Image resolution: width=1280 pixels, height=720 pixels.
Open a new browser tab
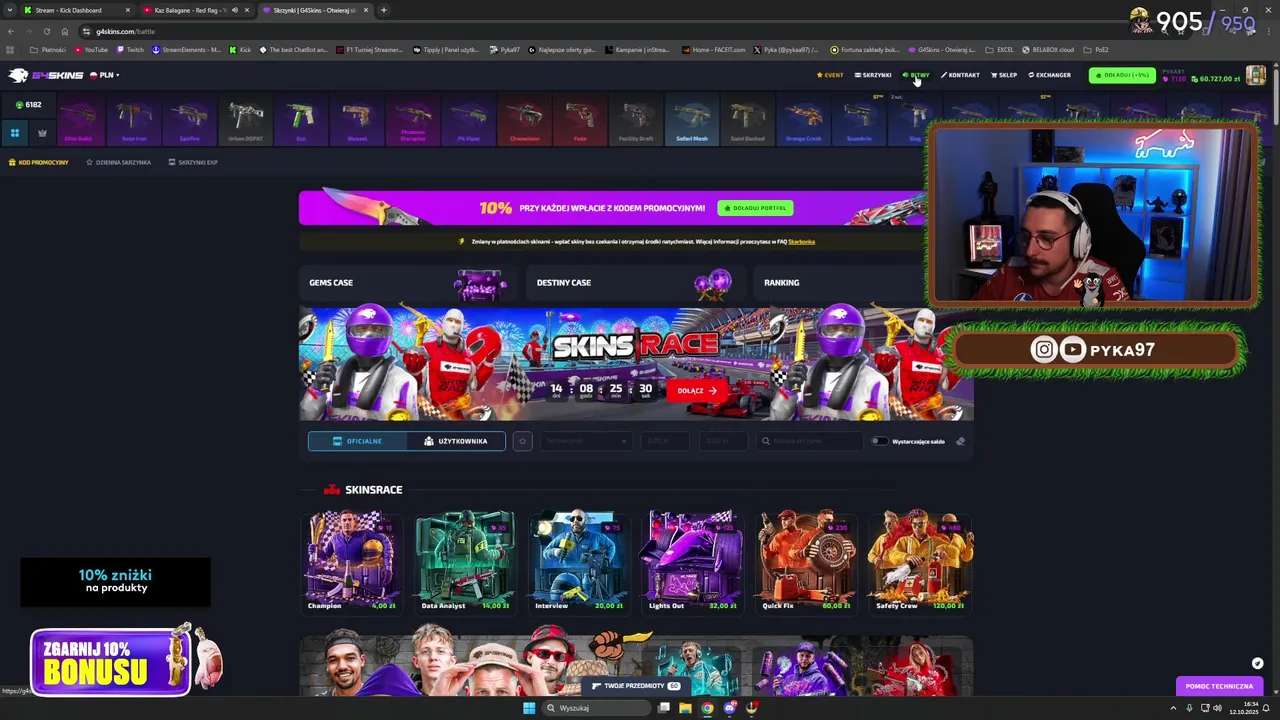point(383,10)
